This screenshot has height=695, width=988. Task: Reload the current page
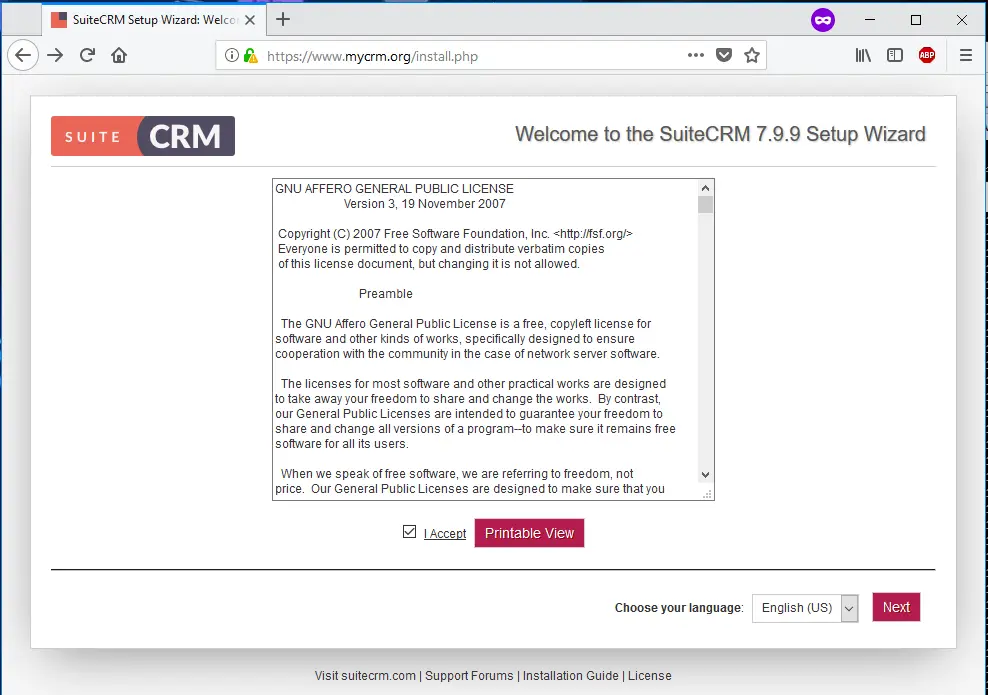(x=87, y=55)
